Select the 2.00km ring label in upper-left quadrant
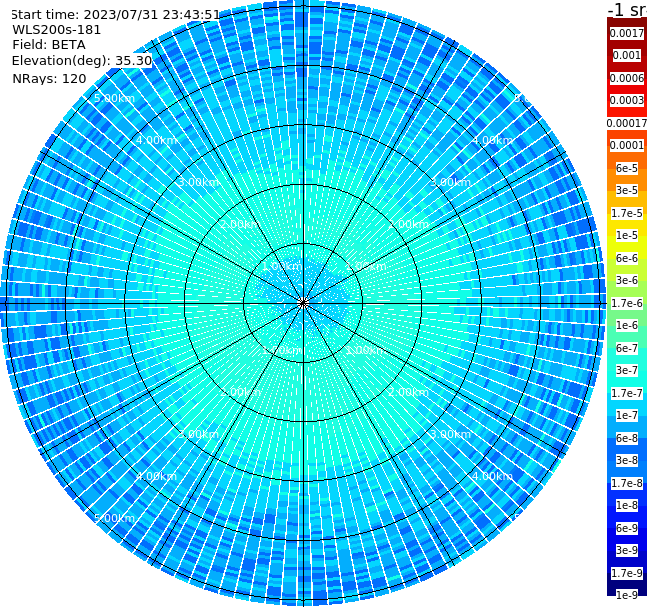647x607 pixels. tap(240, 224)
